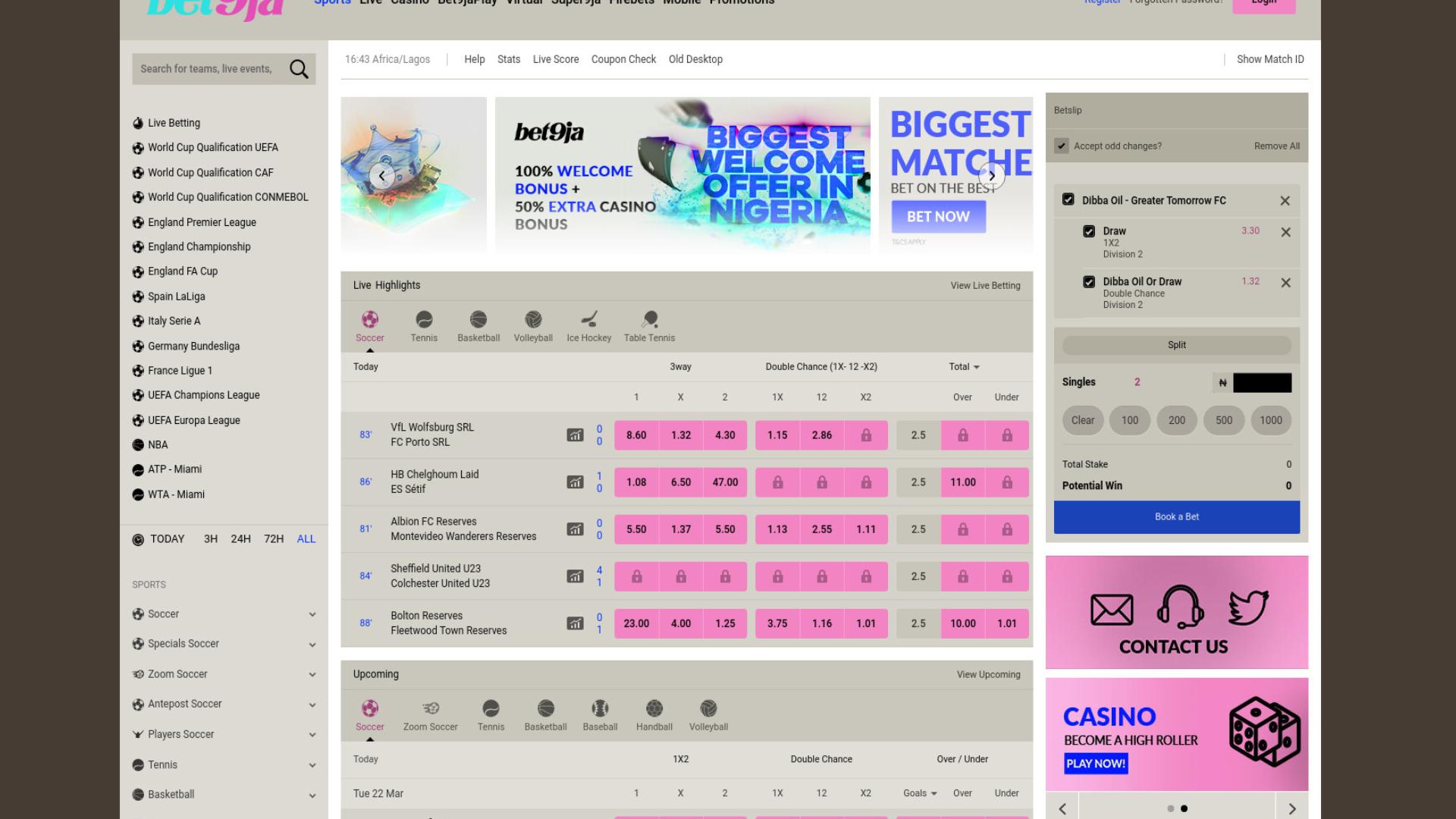Viewport: 1456px width, 819px height.
Task: Select Ice Hockey icon in Live Highlights
Action: coord(589,319)
